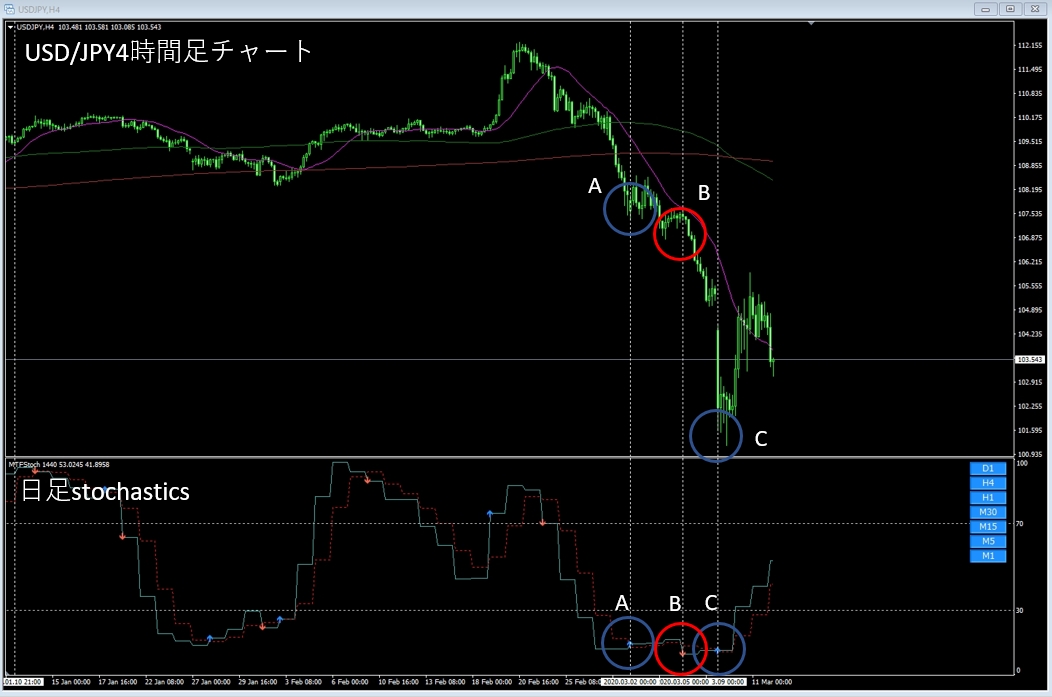Click the 20 Feb 16:00 time axis label
The image size is (1052, 697).
click(538, 682)
